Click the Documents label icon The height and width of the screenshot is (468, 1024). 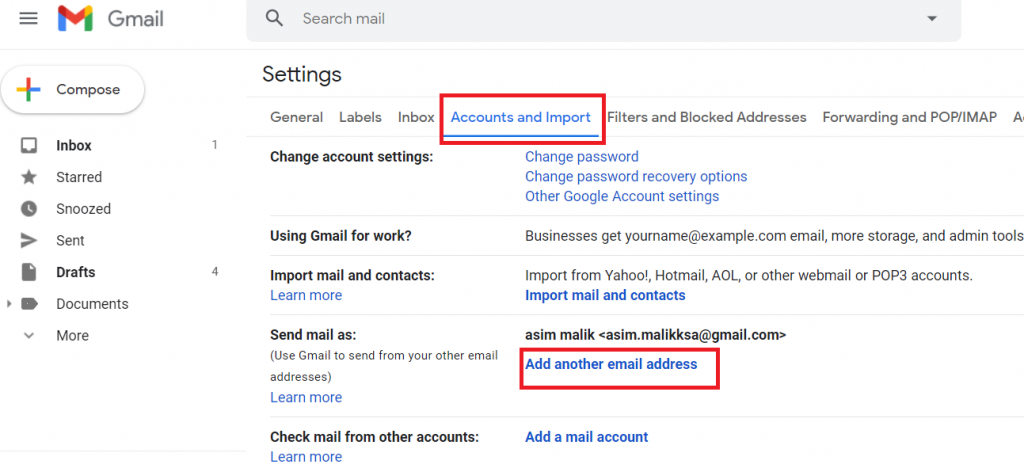point(29,304)
